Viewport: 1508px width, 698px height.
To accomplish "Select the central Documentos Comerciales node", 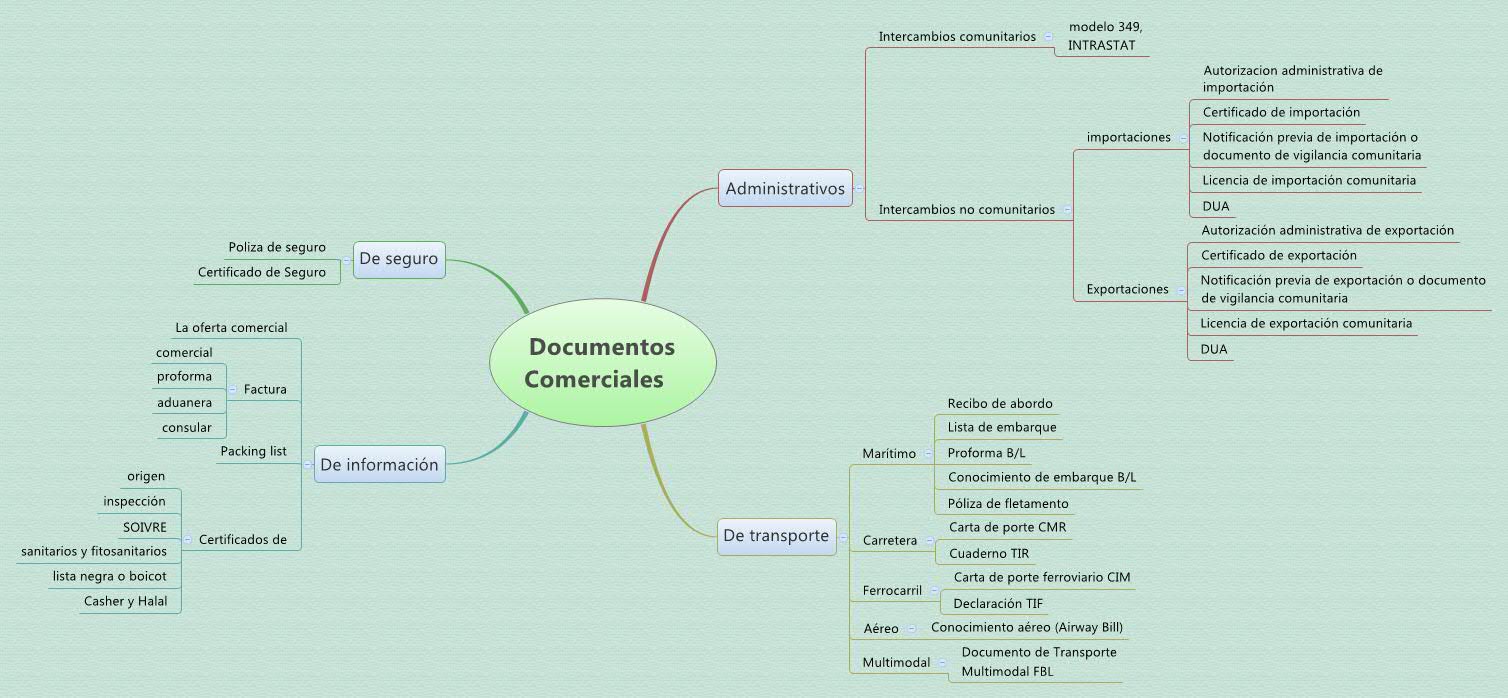I will (x=602, y=361).
